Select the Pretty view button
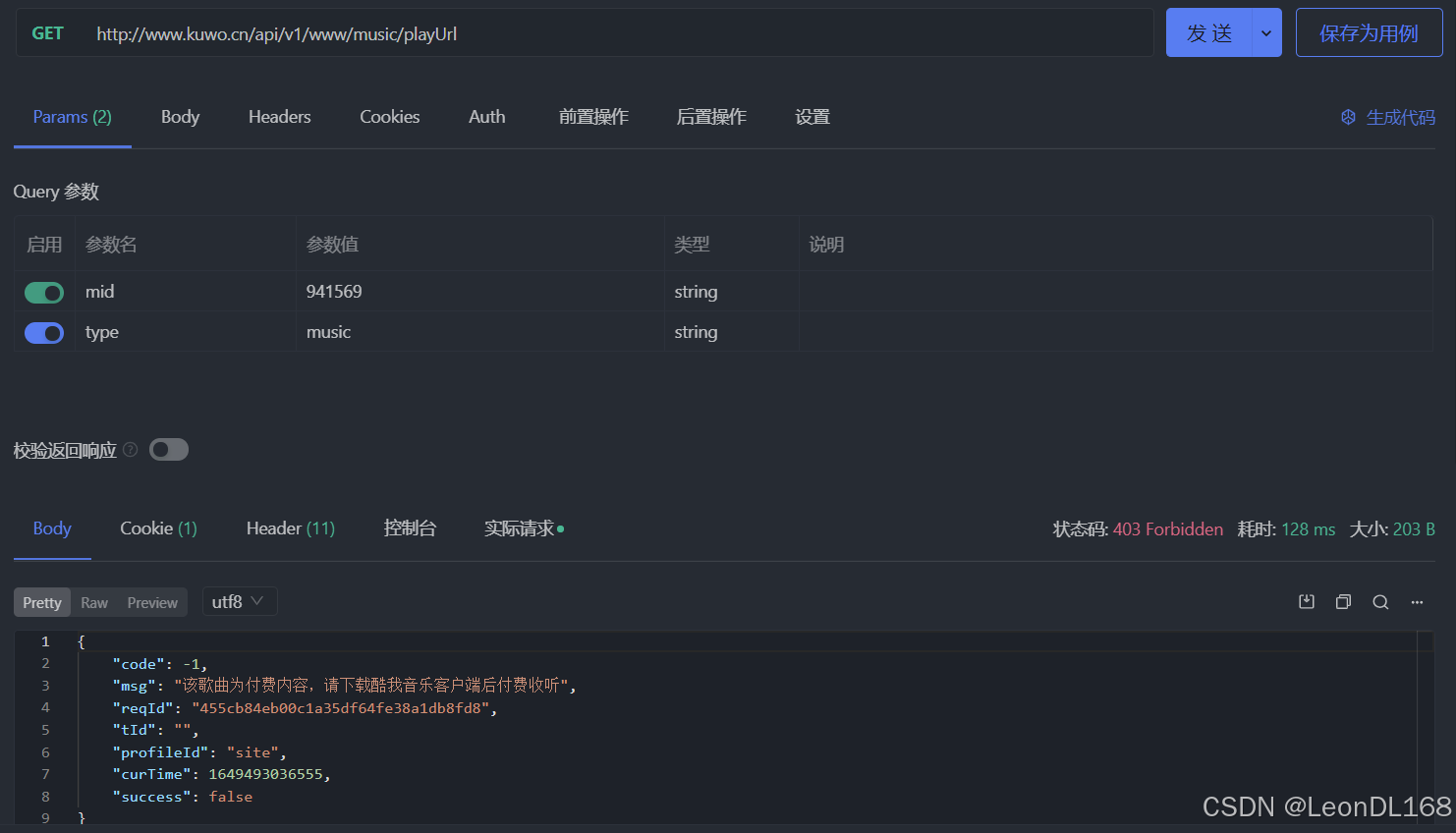This screenshot has height=833, width=1456. coord(42,602)
